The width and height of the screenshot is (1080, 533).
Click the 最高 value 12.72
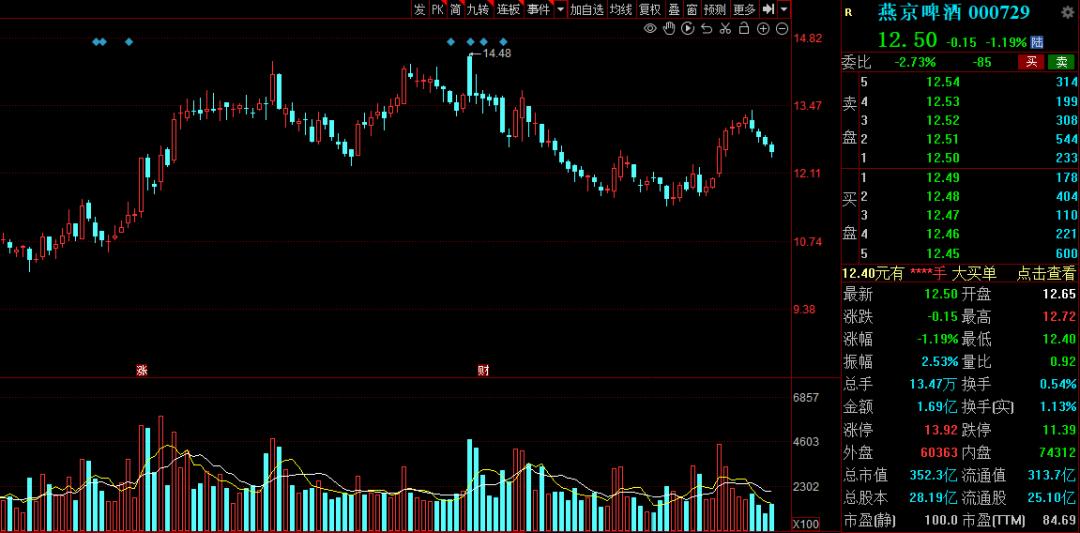1059,316
